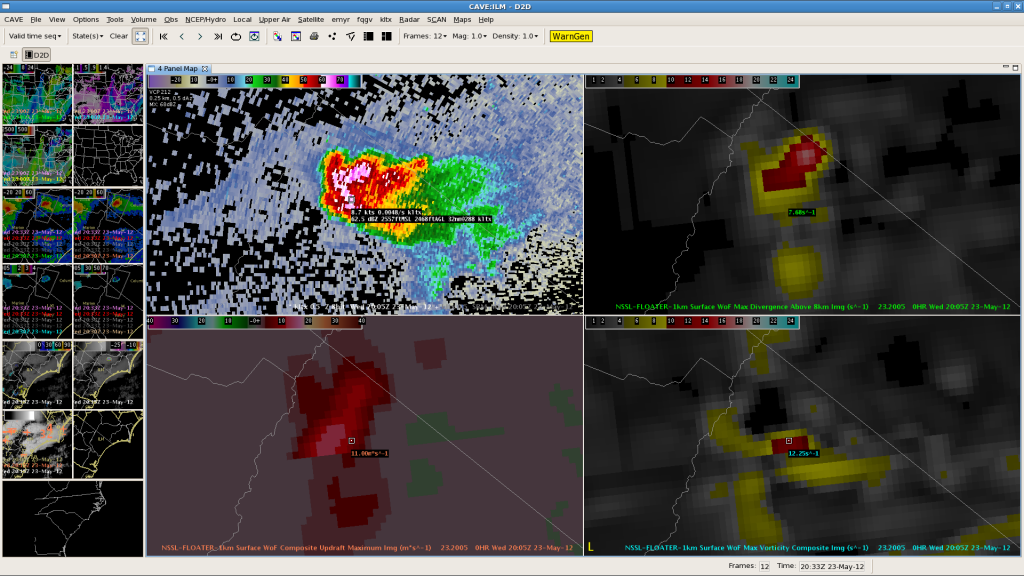Click the printer icon in toolbar
The width and height of the screenshot is (1024, 576).
(314, 36)
